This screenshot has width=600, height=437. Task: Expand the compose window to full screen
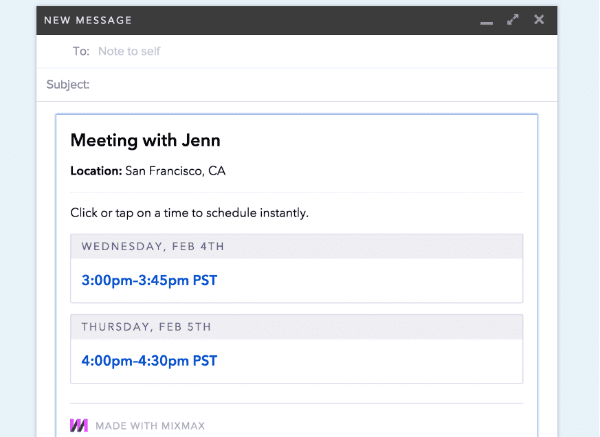coord(513,19)
